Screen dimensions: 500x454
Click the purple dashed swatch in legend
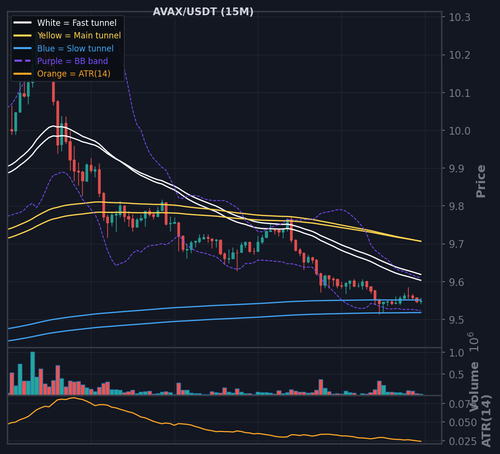click(x=22, y=61)
